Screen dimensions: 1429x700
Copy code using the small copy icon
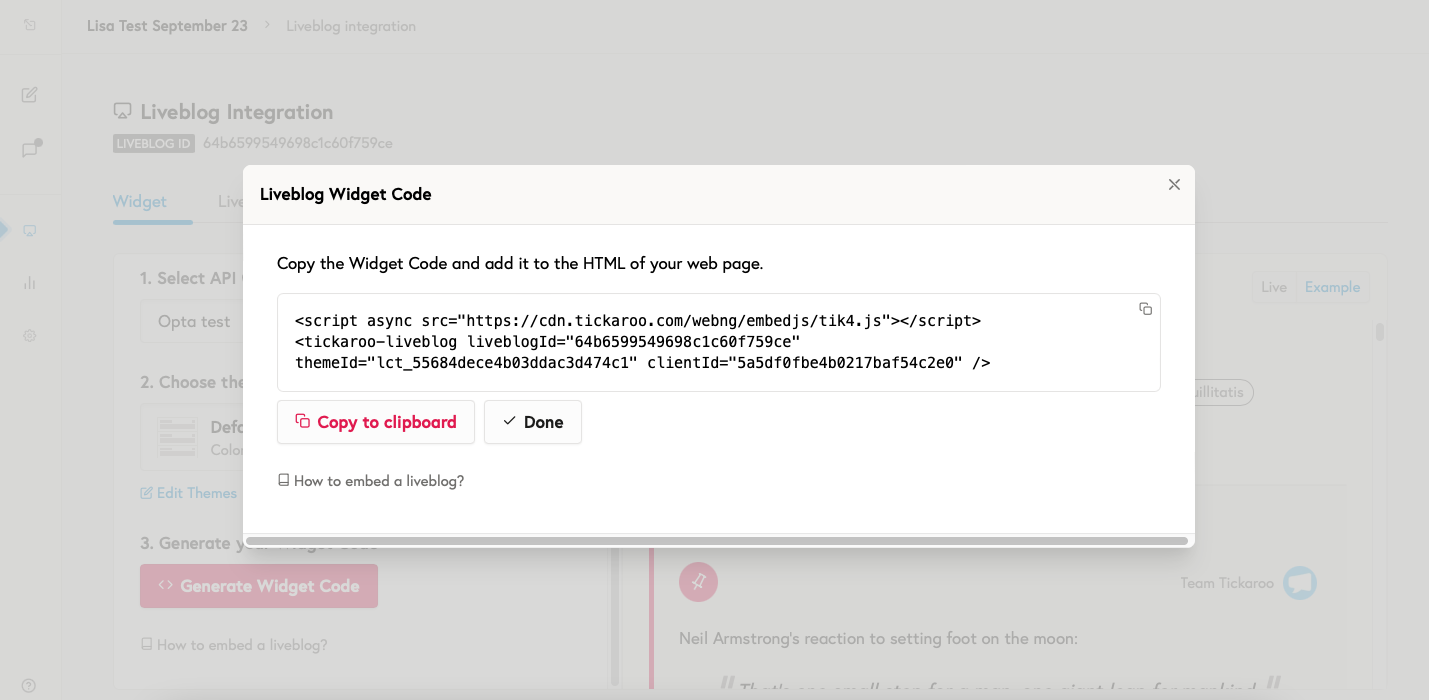click(1146, 309)
